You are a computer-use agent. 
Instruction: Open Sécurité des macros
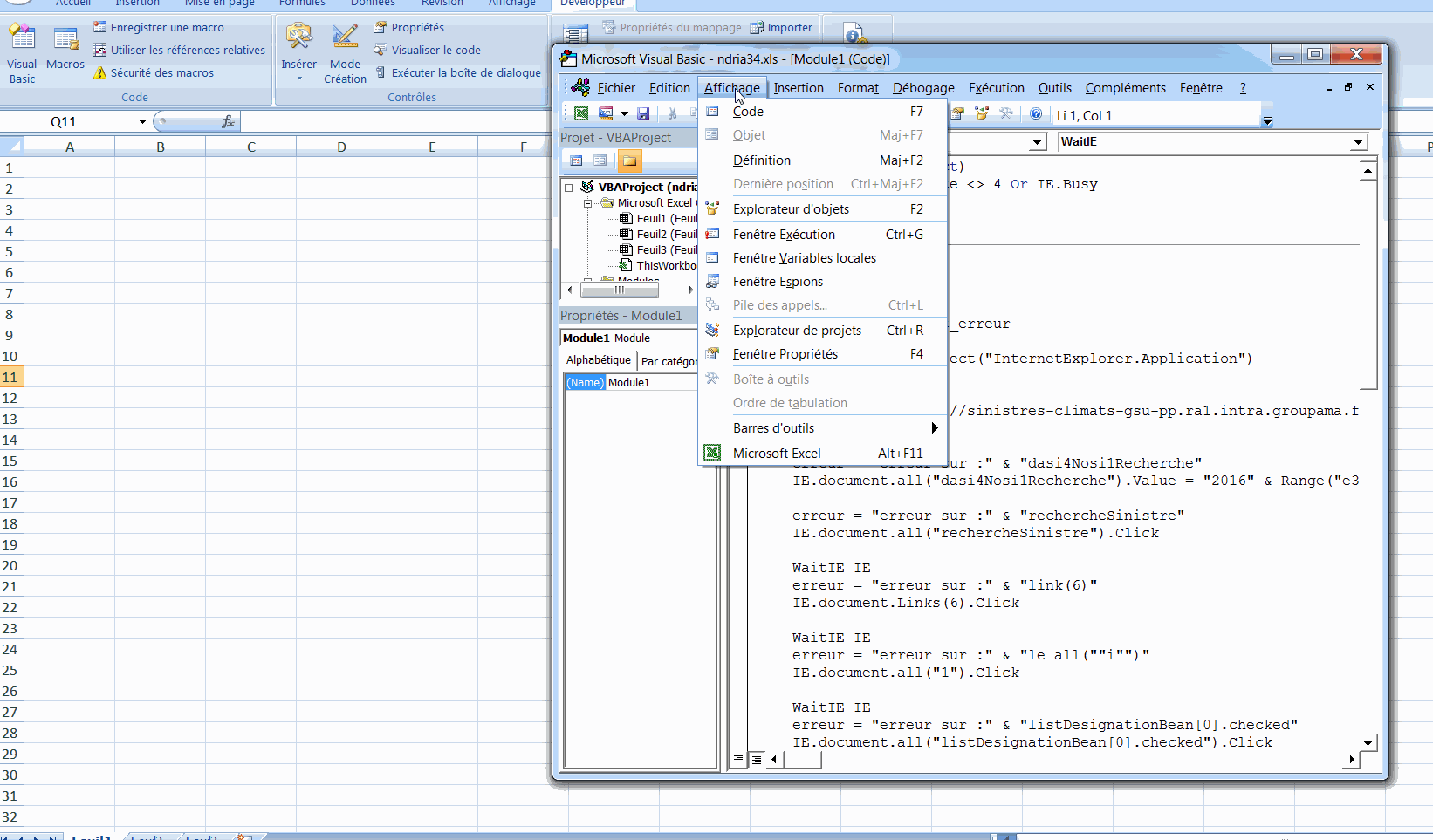tap(154, 73)
